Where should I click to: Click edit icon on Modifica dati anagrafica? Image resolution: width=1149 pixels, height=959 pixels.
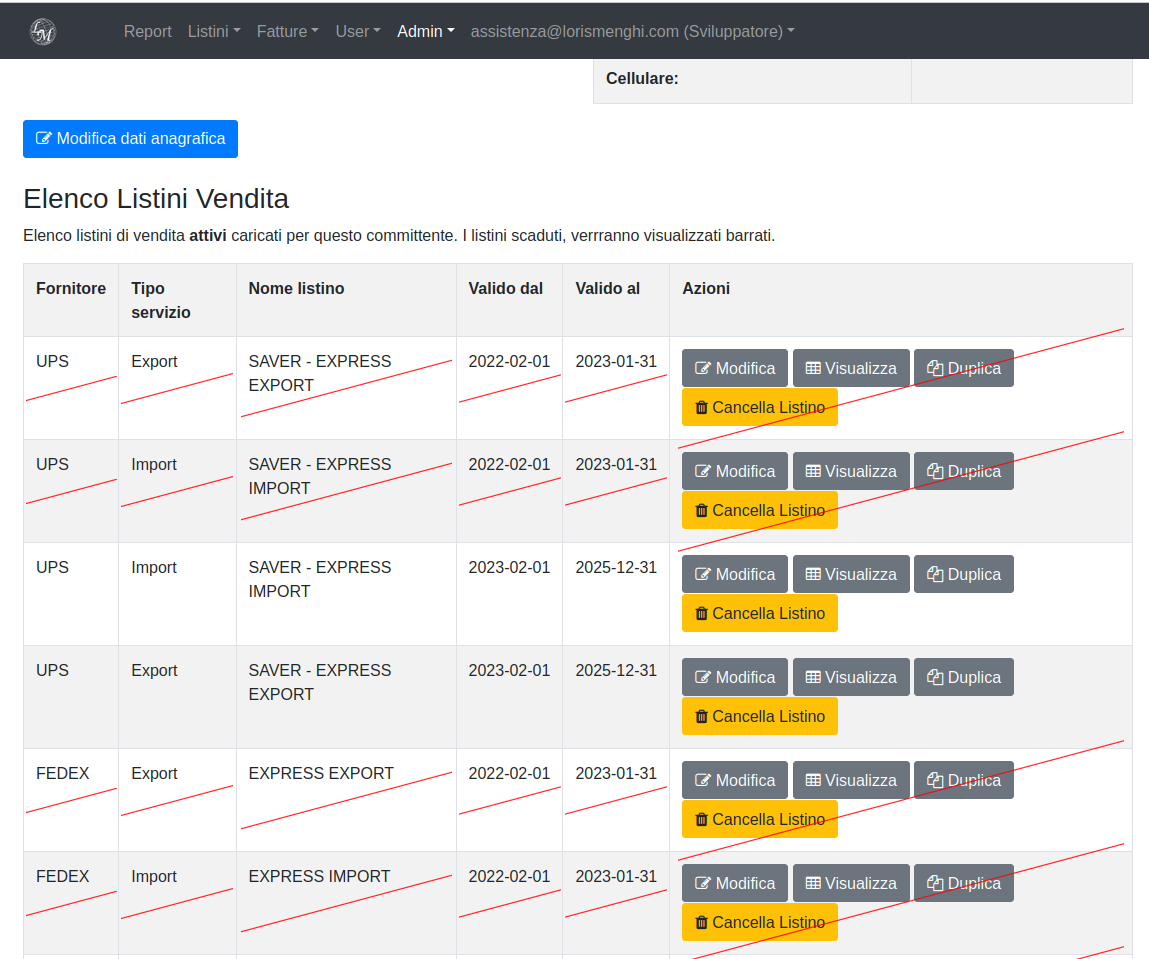[44, 139]
